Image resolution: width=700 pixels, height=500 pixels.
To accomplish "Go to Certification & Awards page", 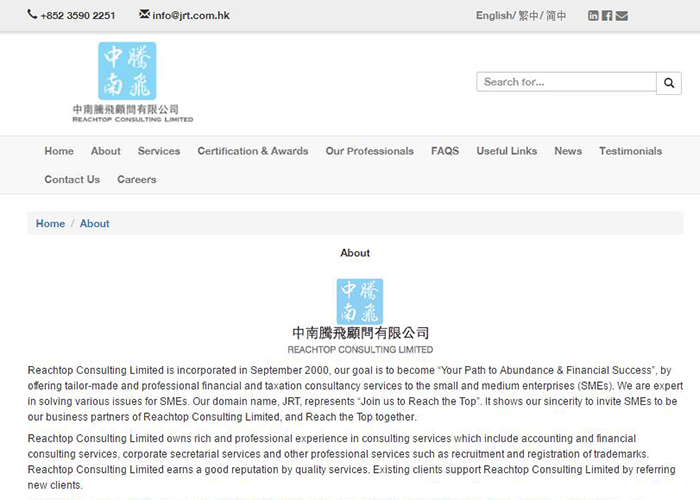I will coord(253,151).
